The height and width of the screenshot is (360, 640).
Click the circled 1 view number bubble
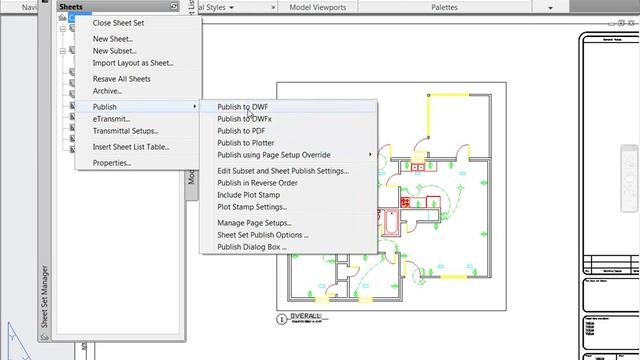(x=282, y=319)
